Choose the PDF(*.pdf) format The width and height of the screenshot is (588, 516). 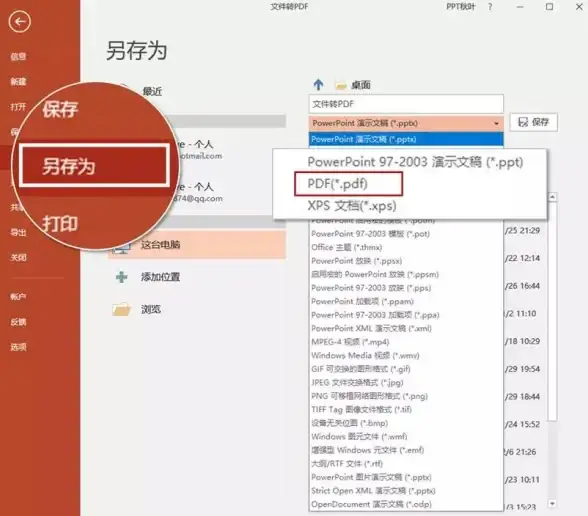click(x=348, y=184)
